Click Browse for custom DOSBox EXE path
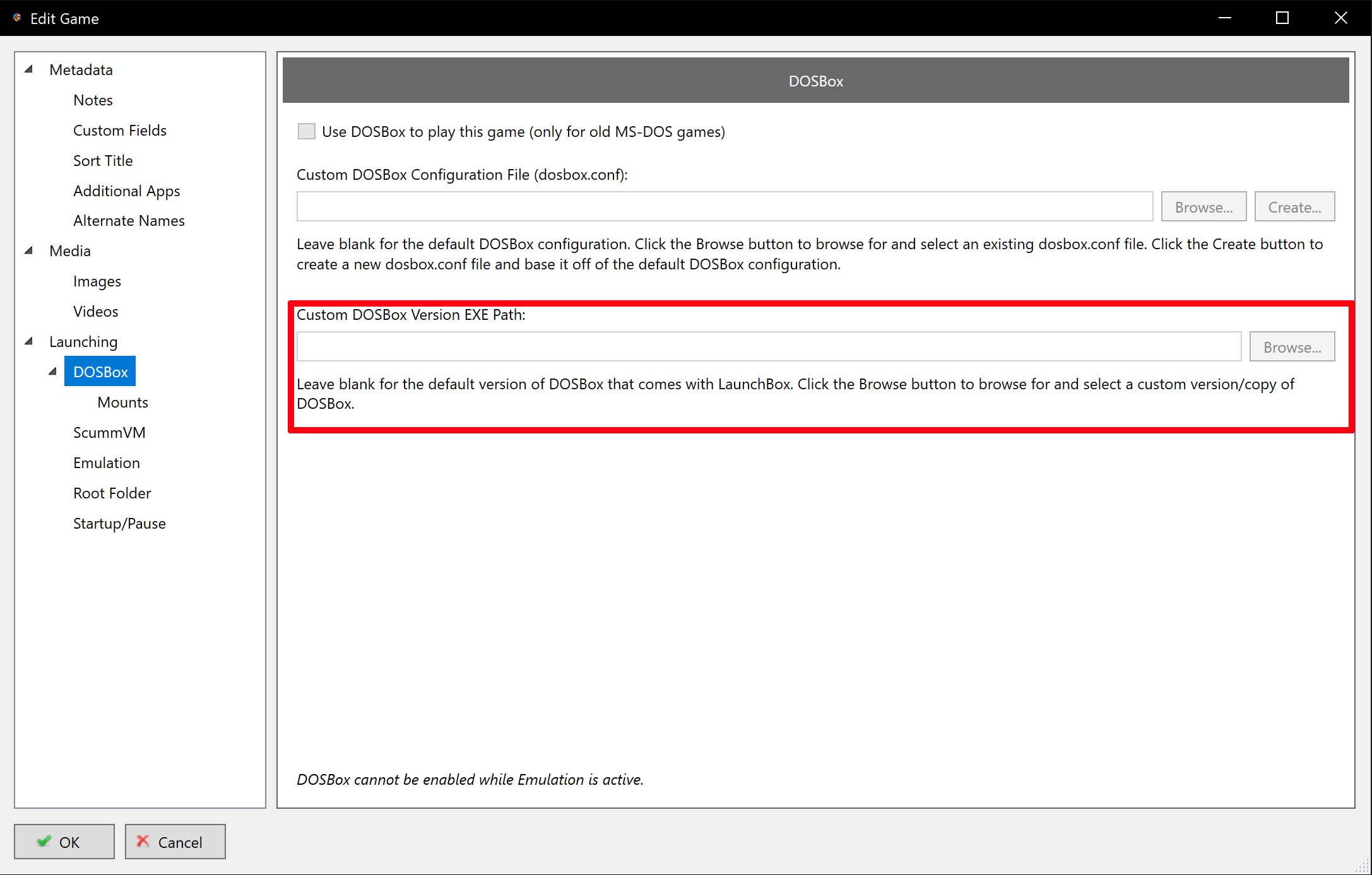Screen dimensions: 1372x875 pyautogui.click(x=1292, y=347)
